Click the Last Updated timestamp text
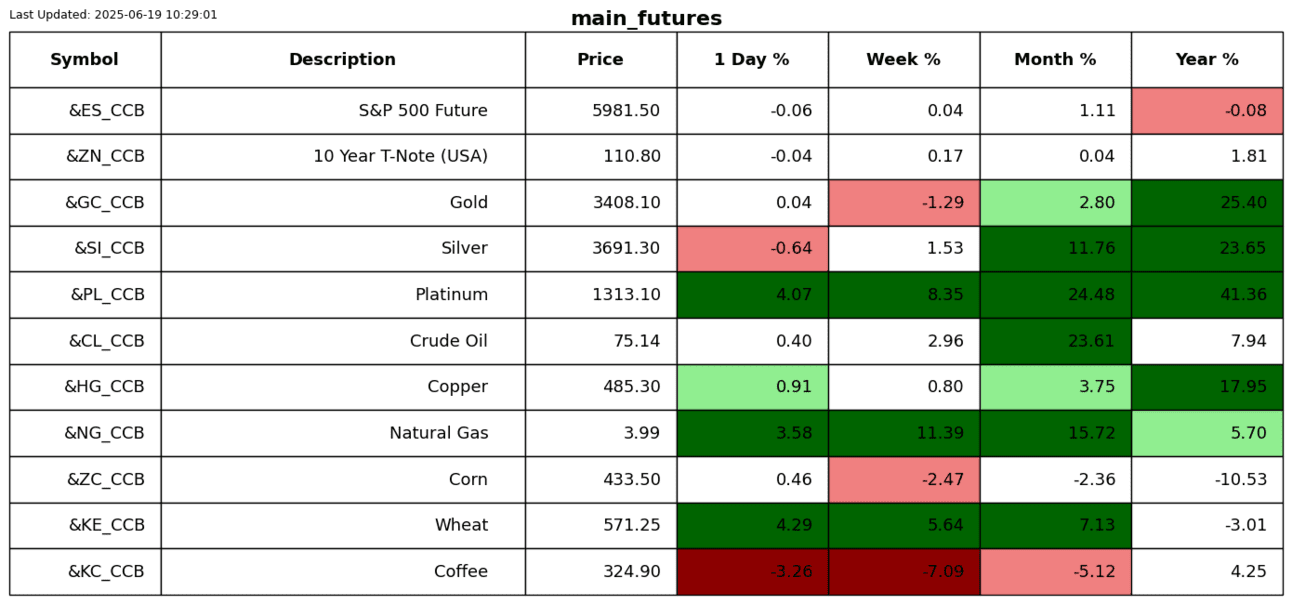The height and width of the screenshot is (604, 1292). 113,15
